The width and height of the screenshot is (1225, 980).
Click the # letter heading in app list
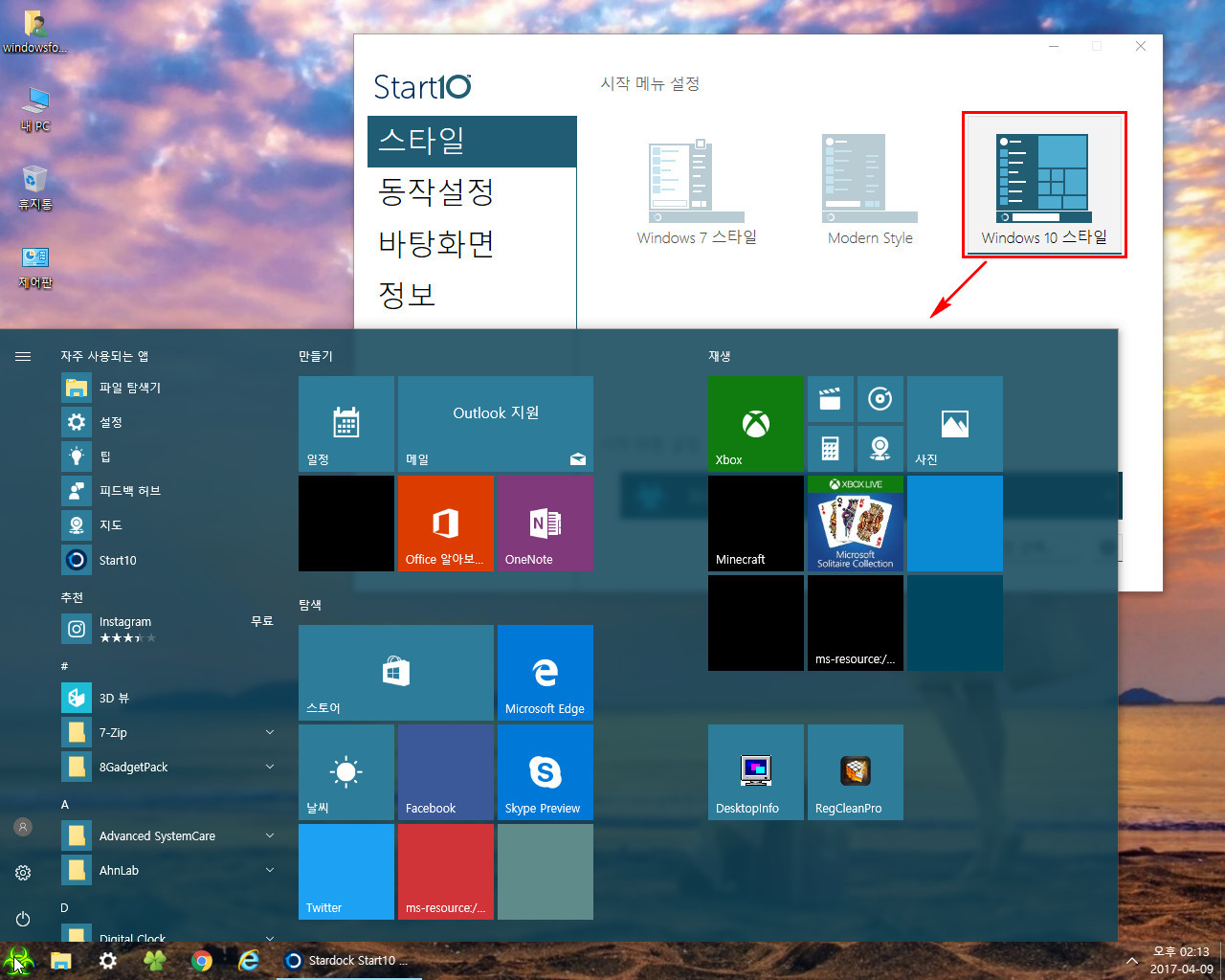(x=65, y=666)
